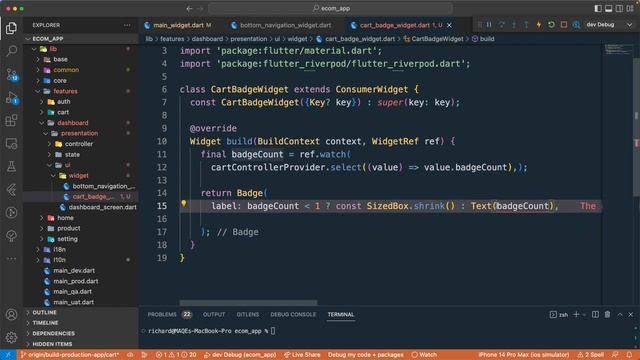Open the Remote Explorer view
The height and width of the screenshot is (360, 640).
(x=11, y=144)
